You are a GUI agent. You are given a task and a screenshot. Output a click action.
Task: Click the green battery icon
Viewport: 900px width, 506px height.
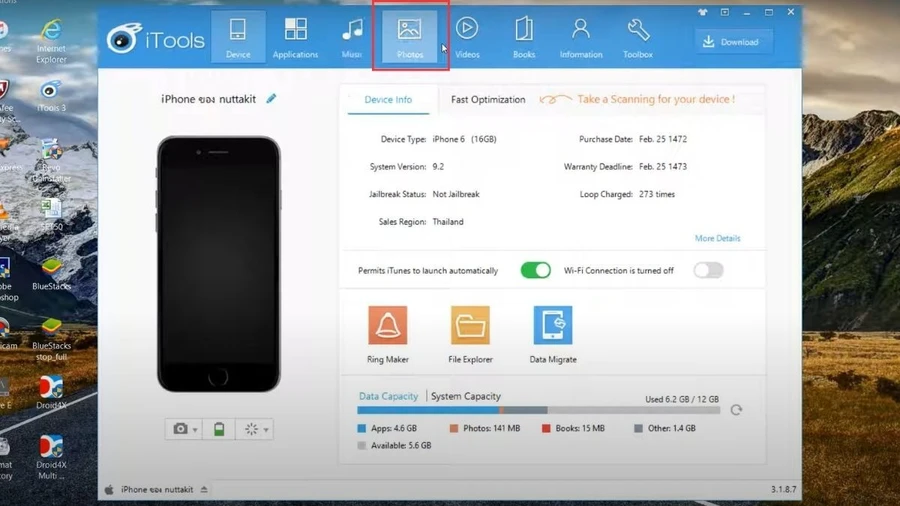pos(219,429)
